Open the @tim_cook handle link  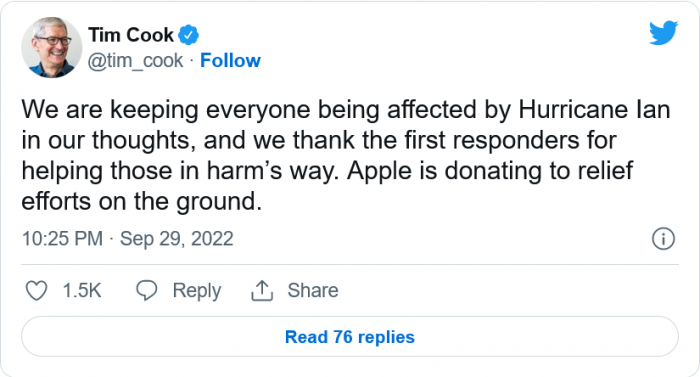click(x=135, y=60)
